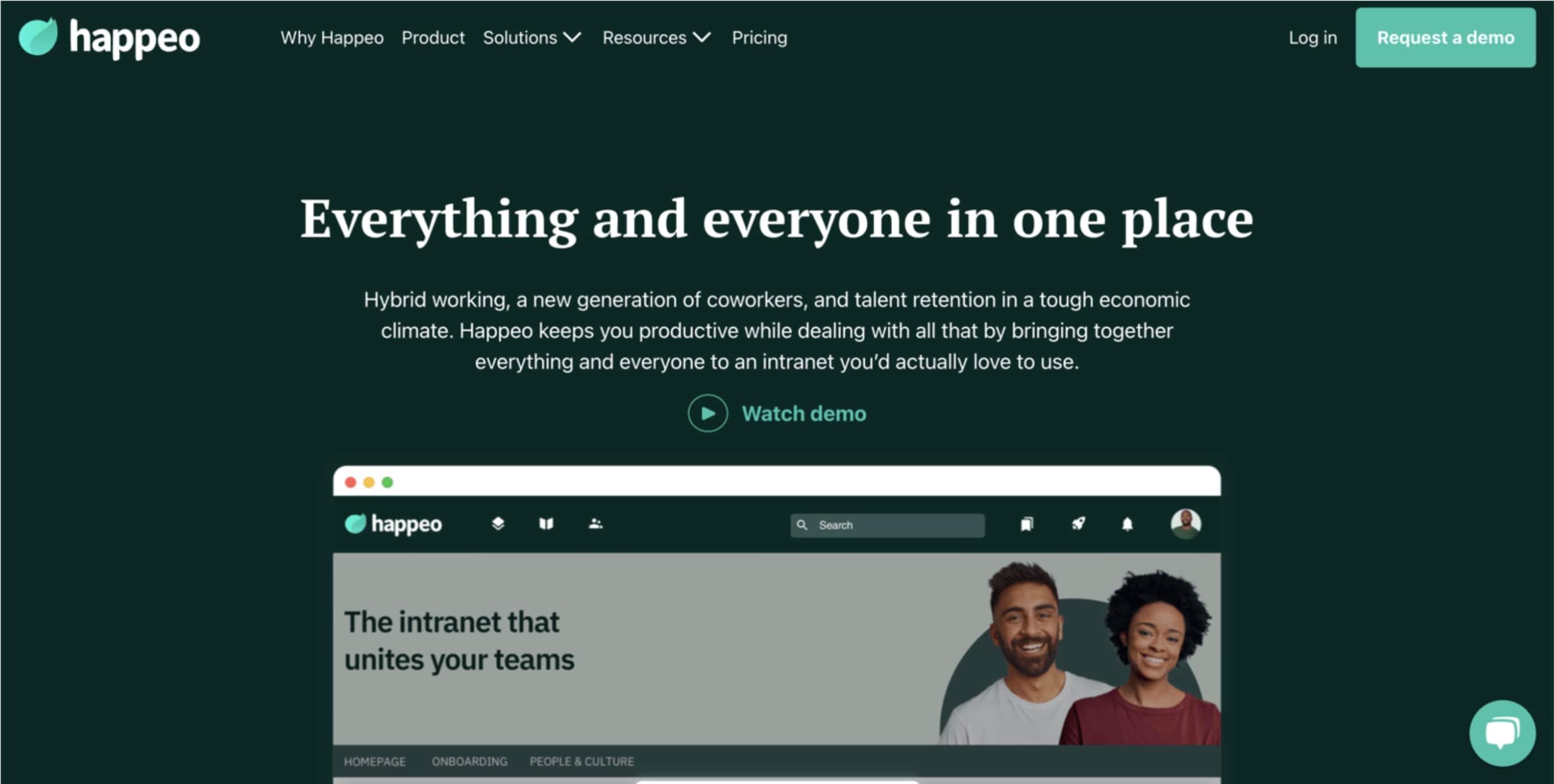
Task: Click the Happeo leaf logo
Action: 38,37
